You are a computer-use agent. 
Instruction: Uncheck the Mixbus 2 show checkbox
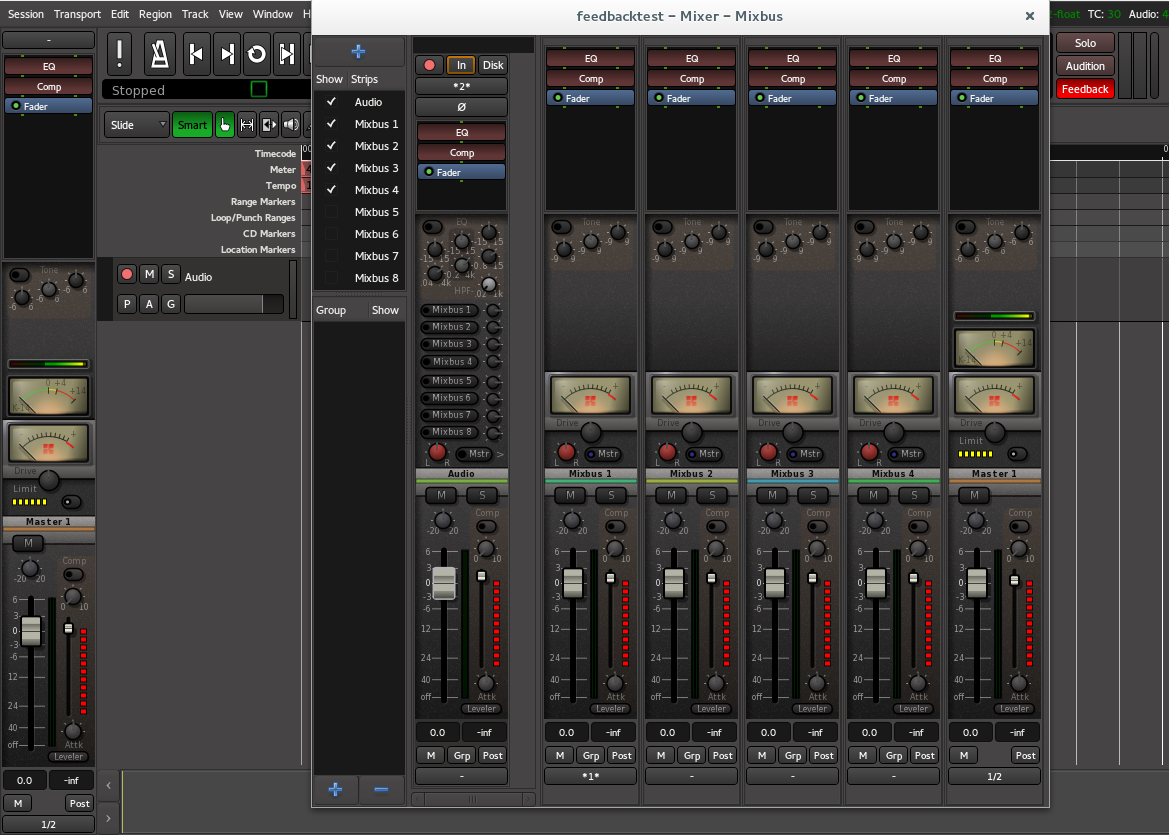(x=331, y=146)
